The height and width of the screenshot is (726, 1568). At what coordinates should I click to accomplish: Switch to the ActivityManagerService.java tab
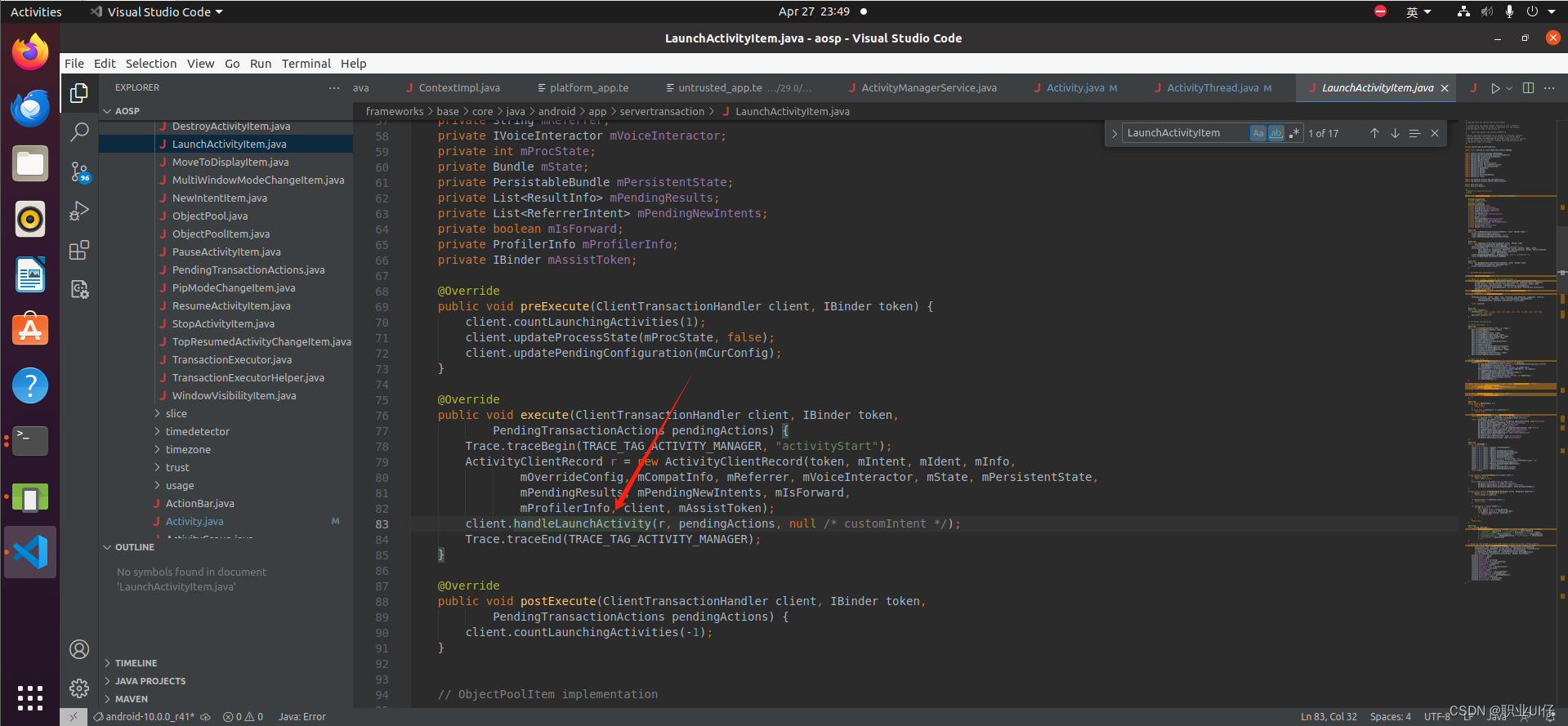[929, 88]
